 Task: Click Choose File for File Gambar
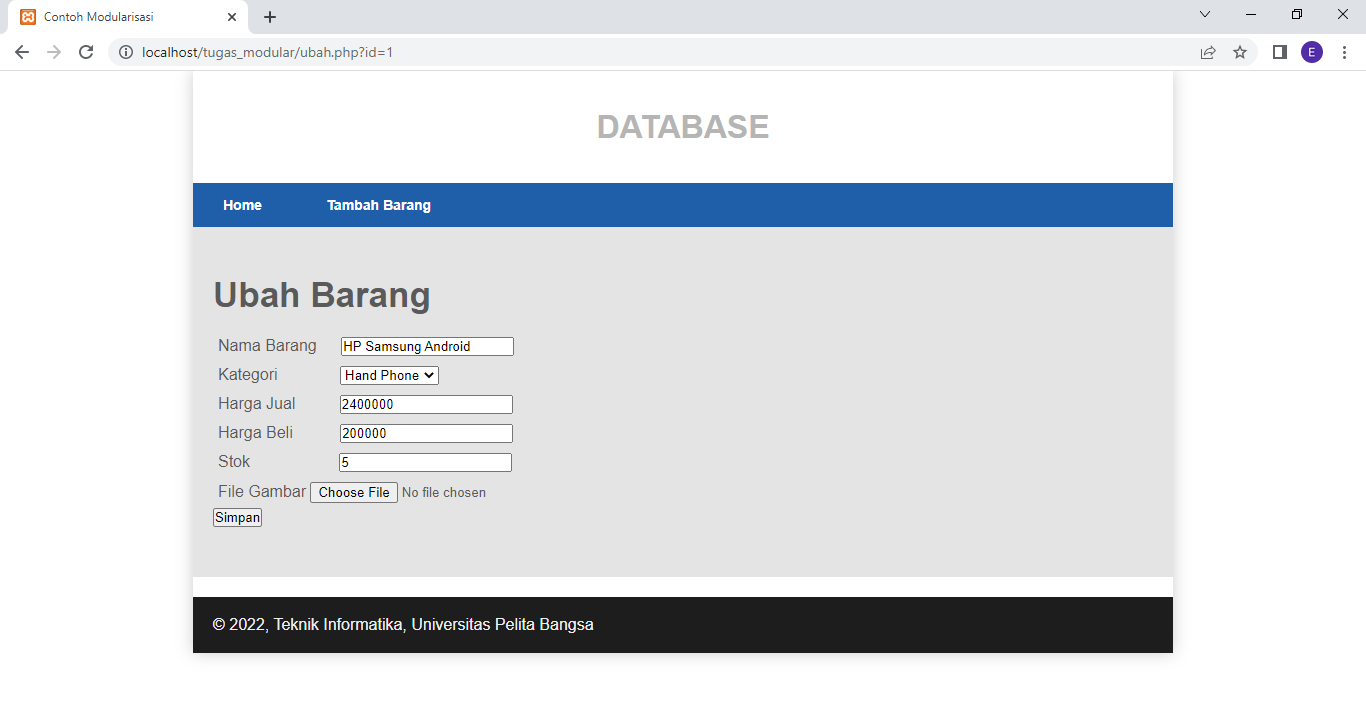353,492
